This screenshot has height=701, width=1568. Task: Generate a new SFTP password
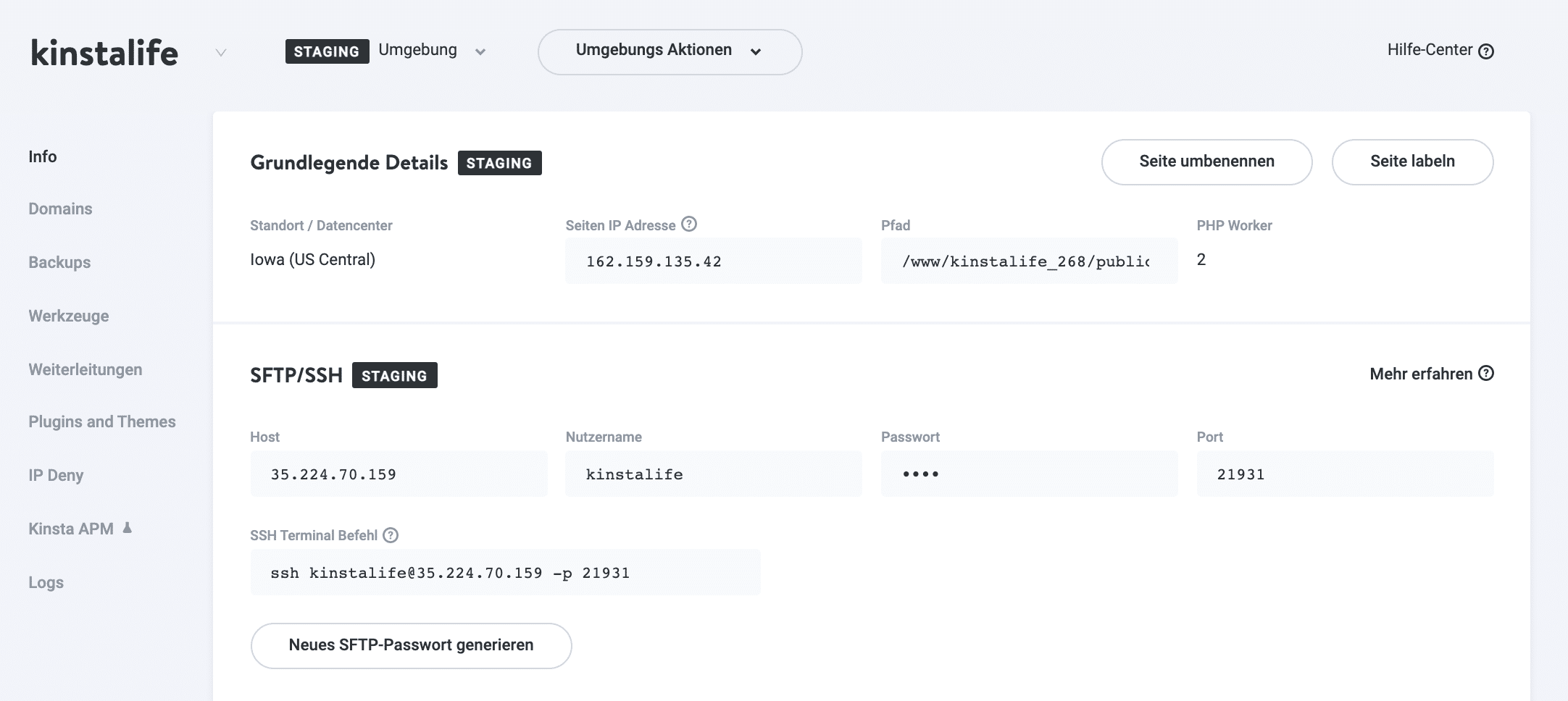410,644
